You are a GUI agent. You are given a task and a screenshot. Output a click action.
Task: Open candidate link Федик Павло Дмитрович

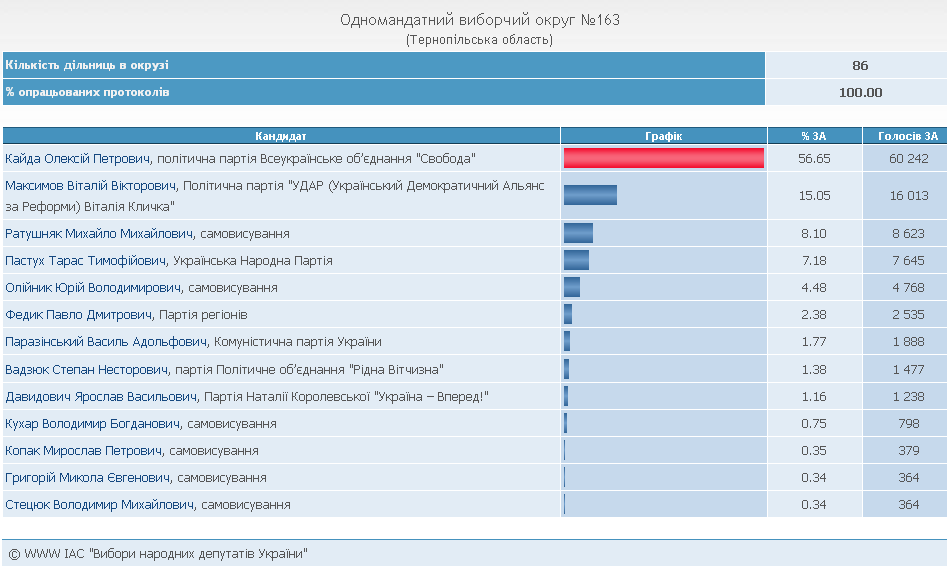[79, 315]
